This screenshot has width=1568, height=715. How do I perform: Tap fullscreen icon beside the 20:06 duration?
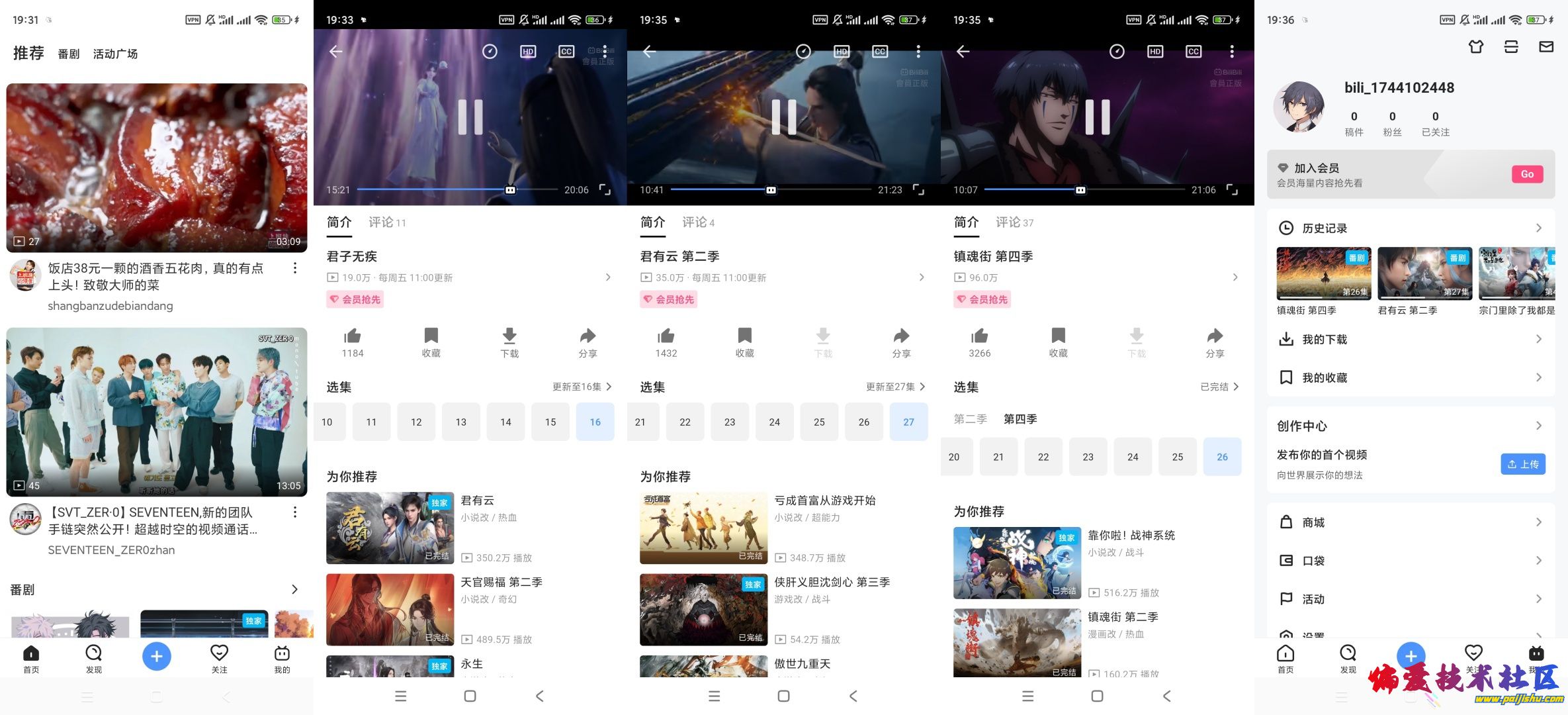click(x=605, y=190)
